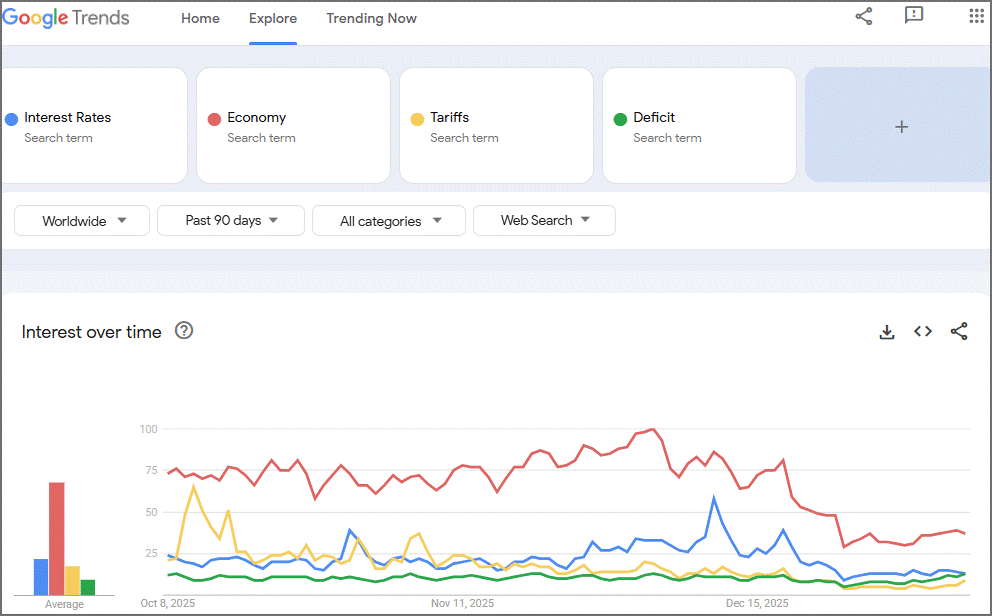
Task: Select the Tariffs search term card
Action: (x=497, y=125)
